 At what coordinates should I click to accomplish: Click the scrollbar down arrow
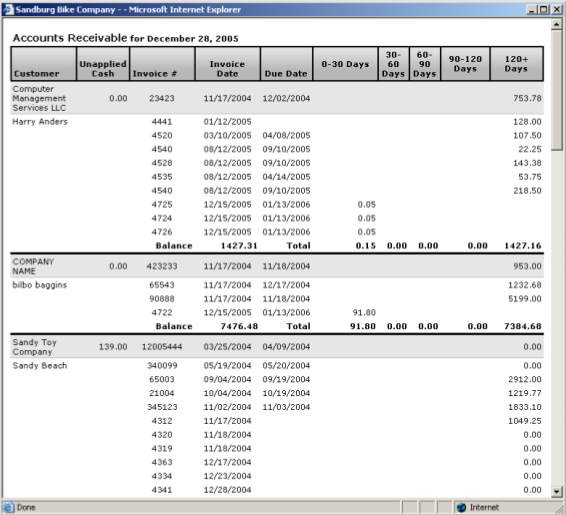click(557, 492)
